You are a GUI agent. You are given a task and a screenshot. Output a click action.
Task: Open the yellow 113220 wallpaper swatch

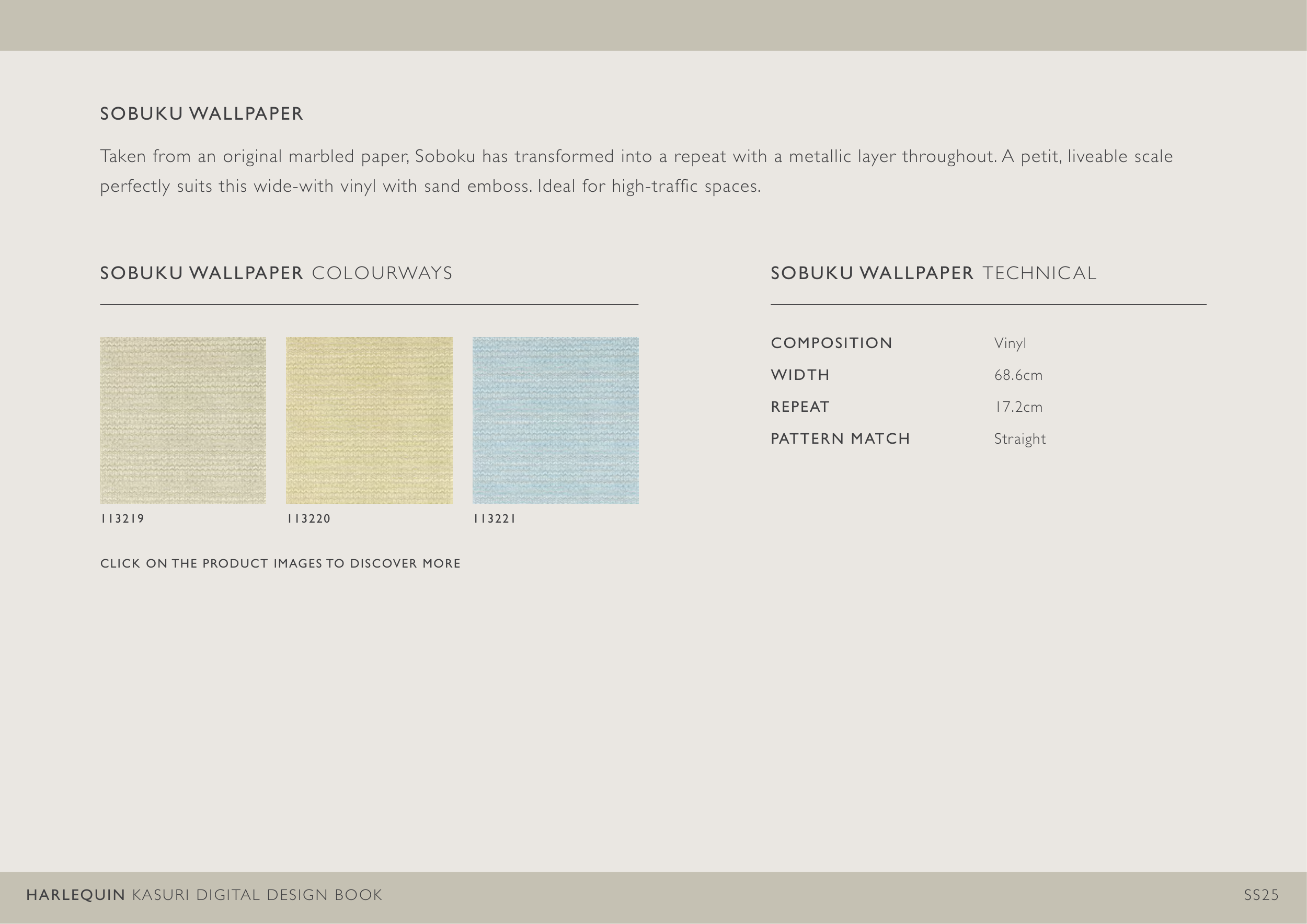(x=369, y=420)
